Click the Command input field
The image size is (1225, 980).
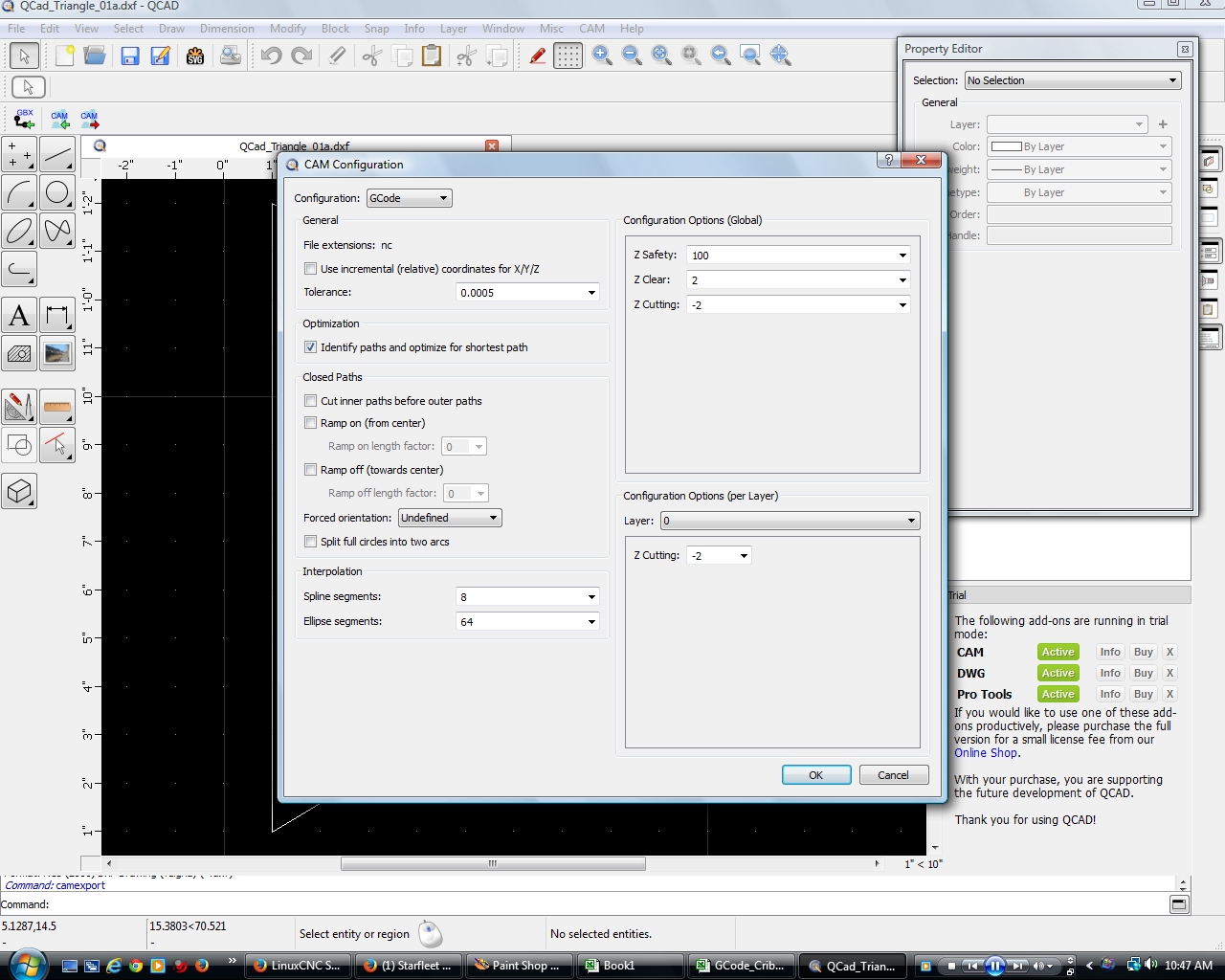609,904
